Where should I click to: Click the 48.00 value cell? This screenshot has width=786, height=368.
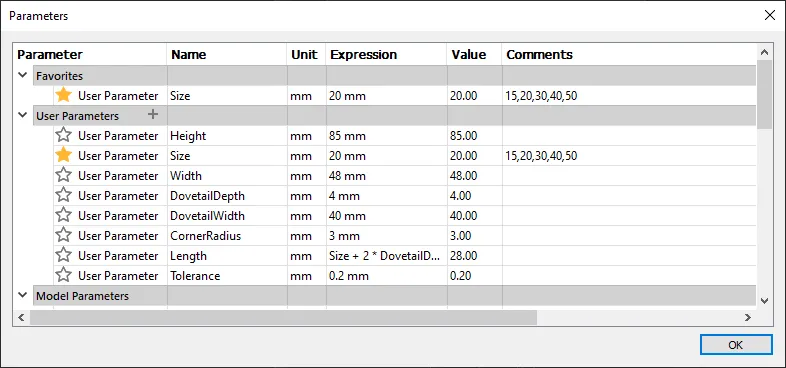pyautogui.click(x=474, y=176)
